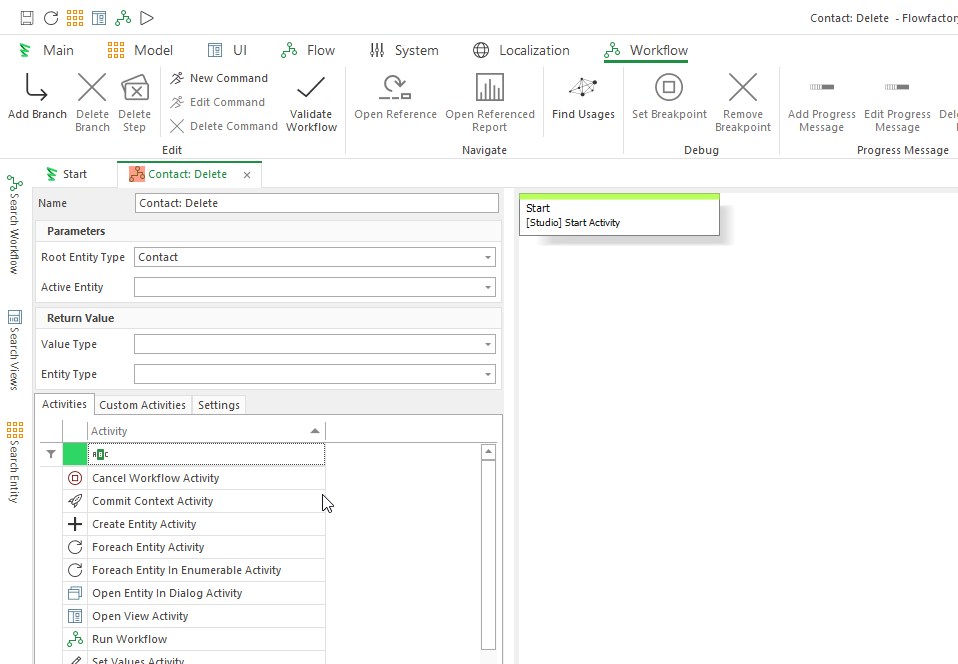The image size is (958, 664).
Task: Click activities list scrollbar up arrow
Action: pyautogui.click(x=488, y=452)
